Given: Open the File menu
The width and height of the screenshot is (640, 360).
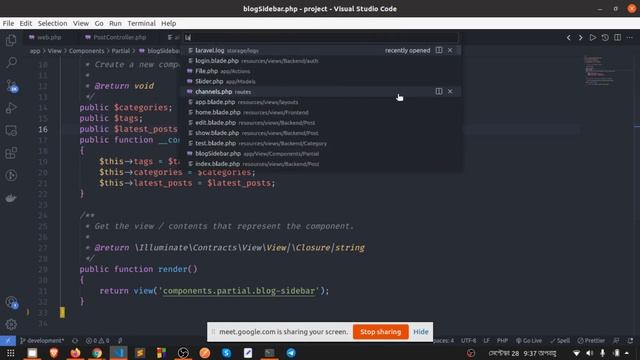Looking at the screenshot, I should [x=8, y=23].
